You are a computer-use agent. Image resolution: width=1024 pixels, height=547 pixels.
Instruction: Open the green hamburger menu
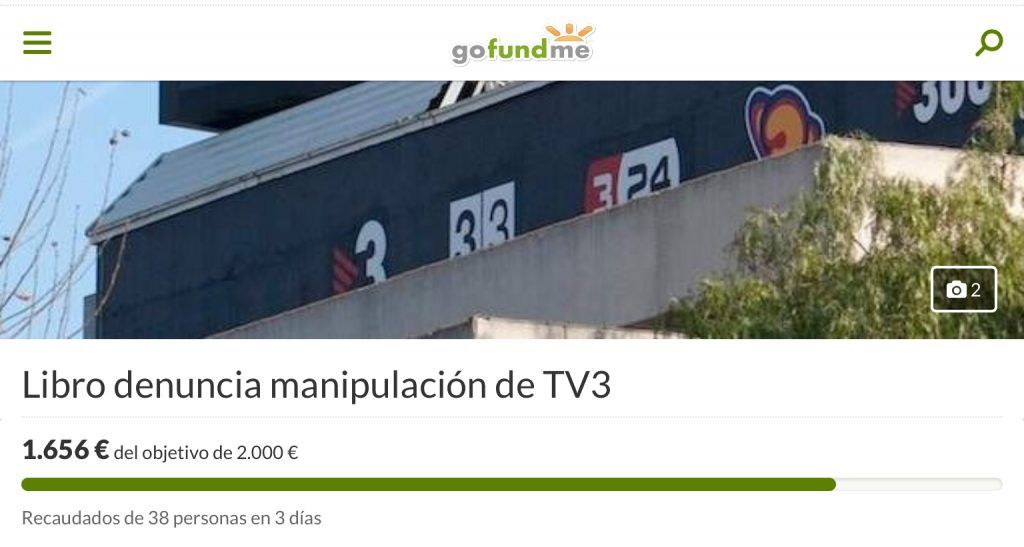click(x=37, y=42)
